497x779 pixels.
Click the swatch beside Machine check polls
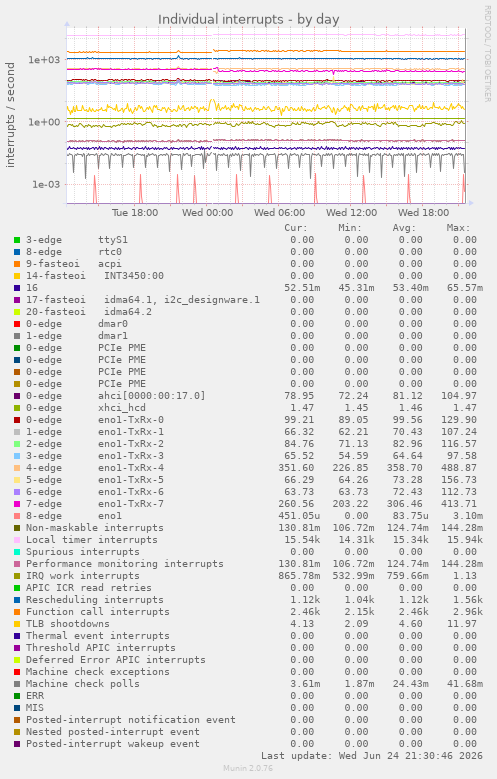click(17, 684)
